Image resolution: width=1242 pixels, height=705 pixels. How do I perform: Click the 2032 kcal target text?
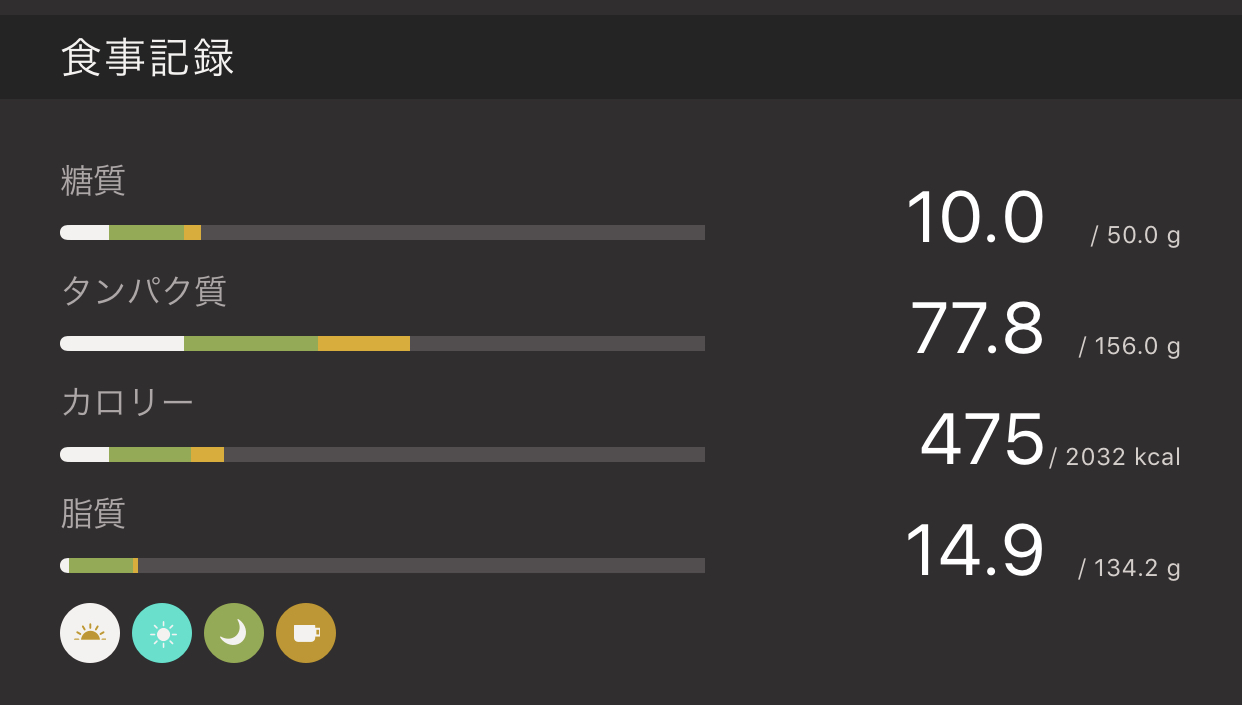coord(1116,458)
